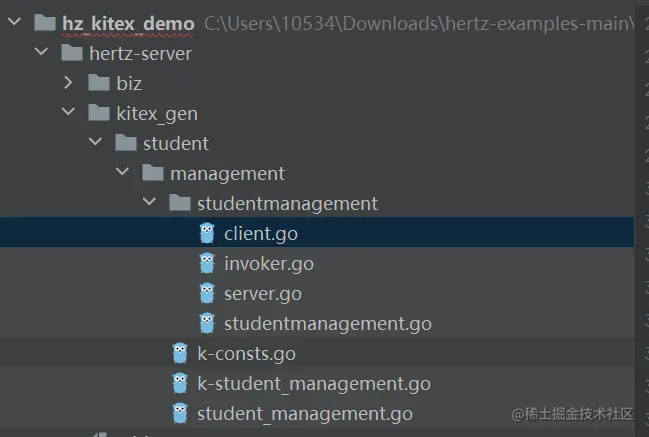Click the biz folder icon
649x437 pixels.
tap(99, 83)
